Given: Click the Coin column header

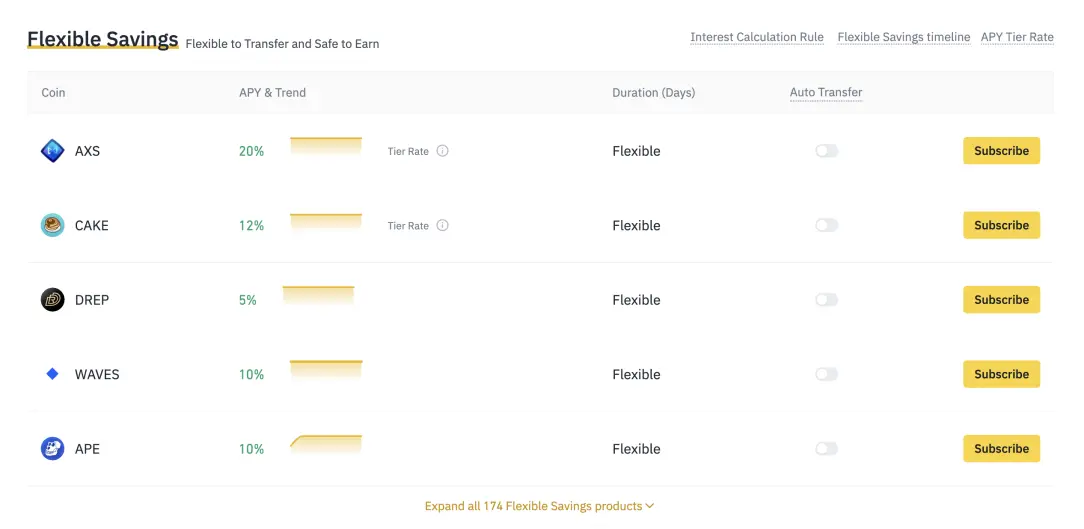Looking at the screenshot, I should pyautogui.click(x=53, y=93).
